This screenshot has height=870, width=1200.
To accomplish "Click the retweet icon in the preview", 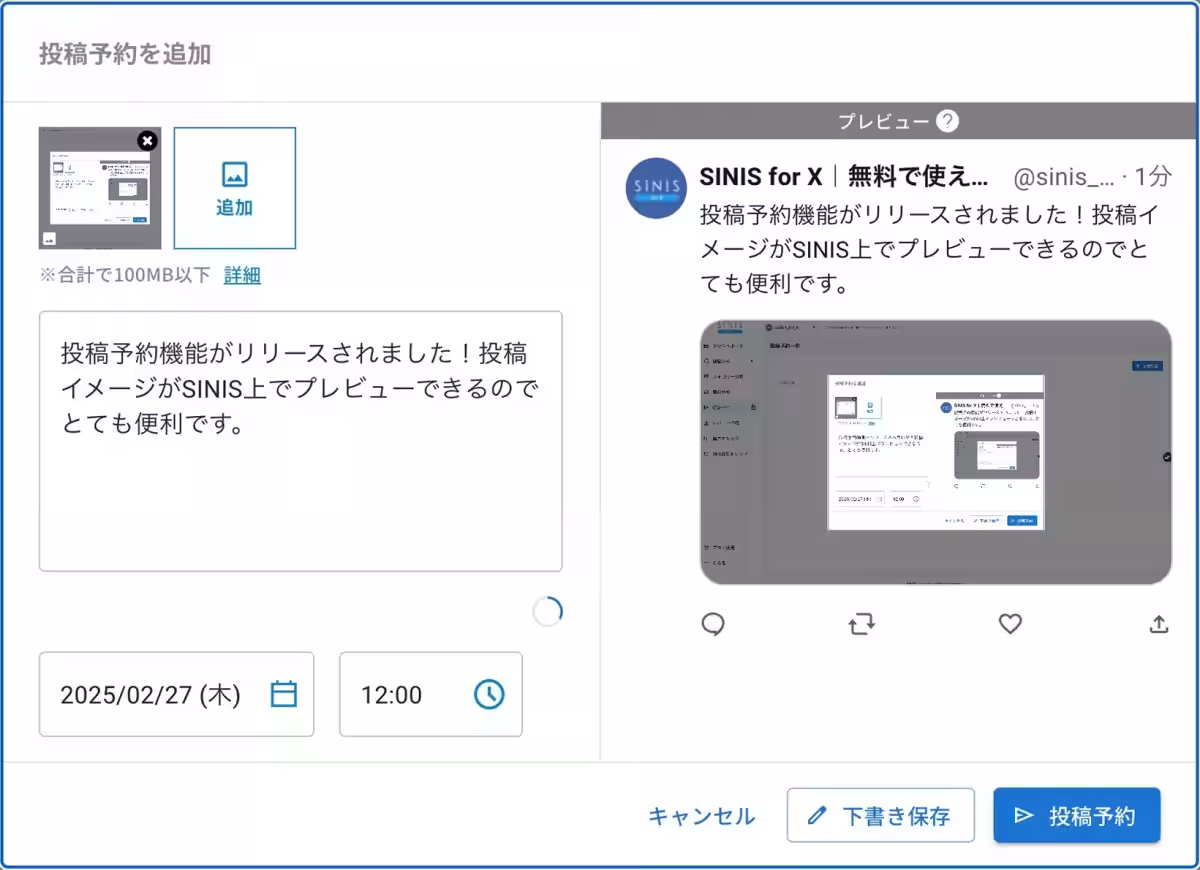I will (x=861, y=624).
